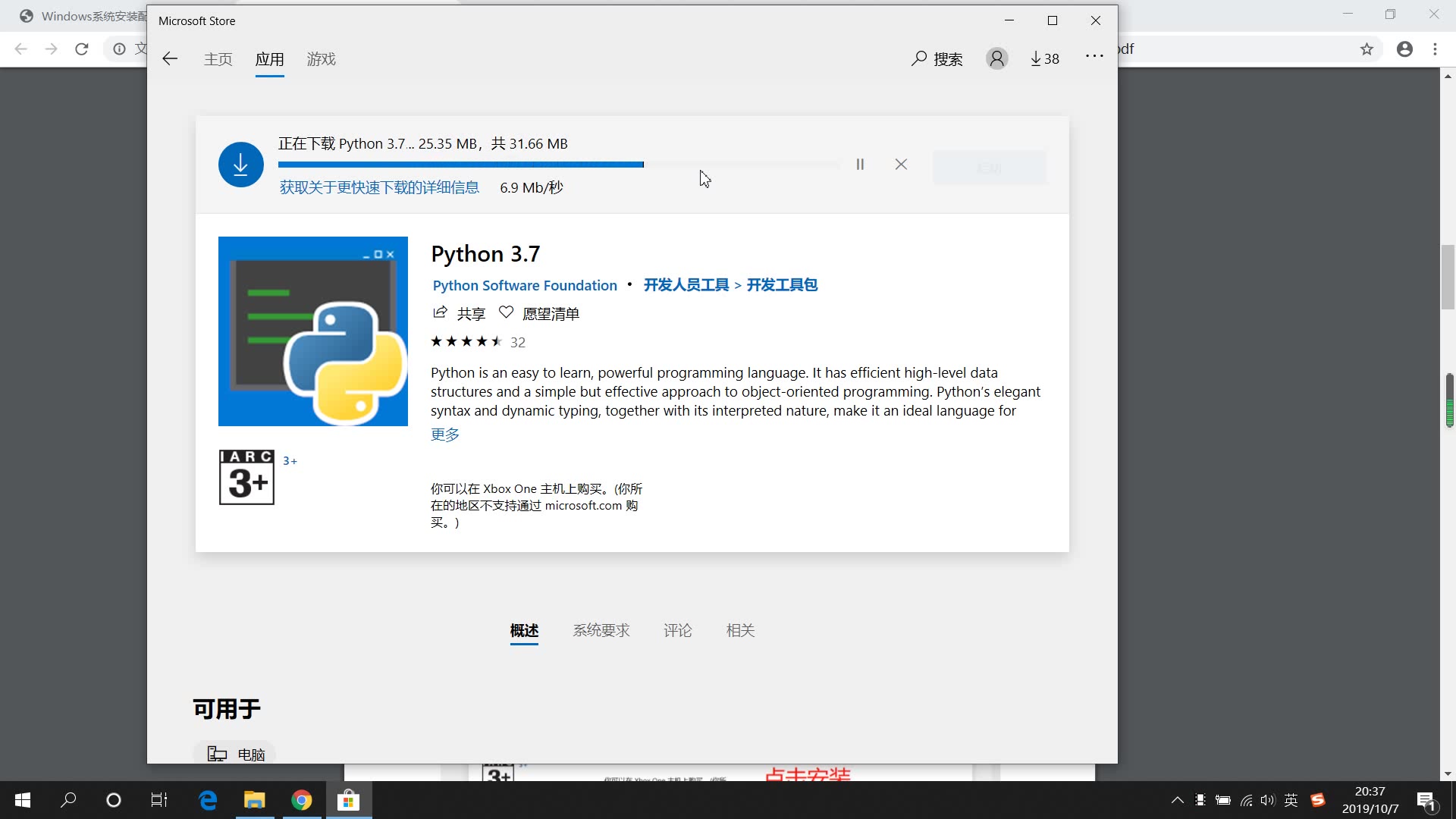1456x819 pixels.
Task: Open the 开发人员工具 category link
Action: [x=686, y=285]
